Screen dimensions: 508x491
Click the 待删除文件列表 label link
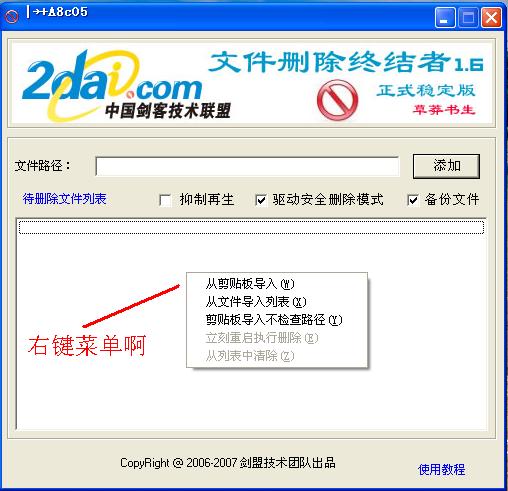tap(65, 199)
